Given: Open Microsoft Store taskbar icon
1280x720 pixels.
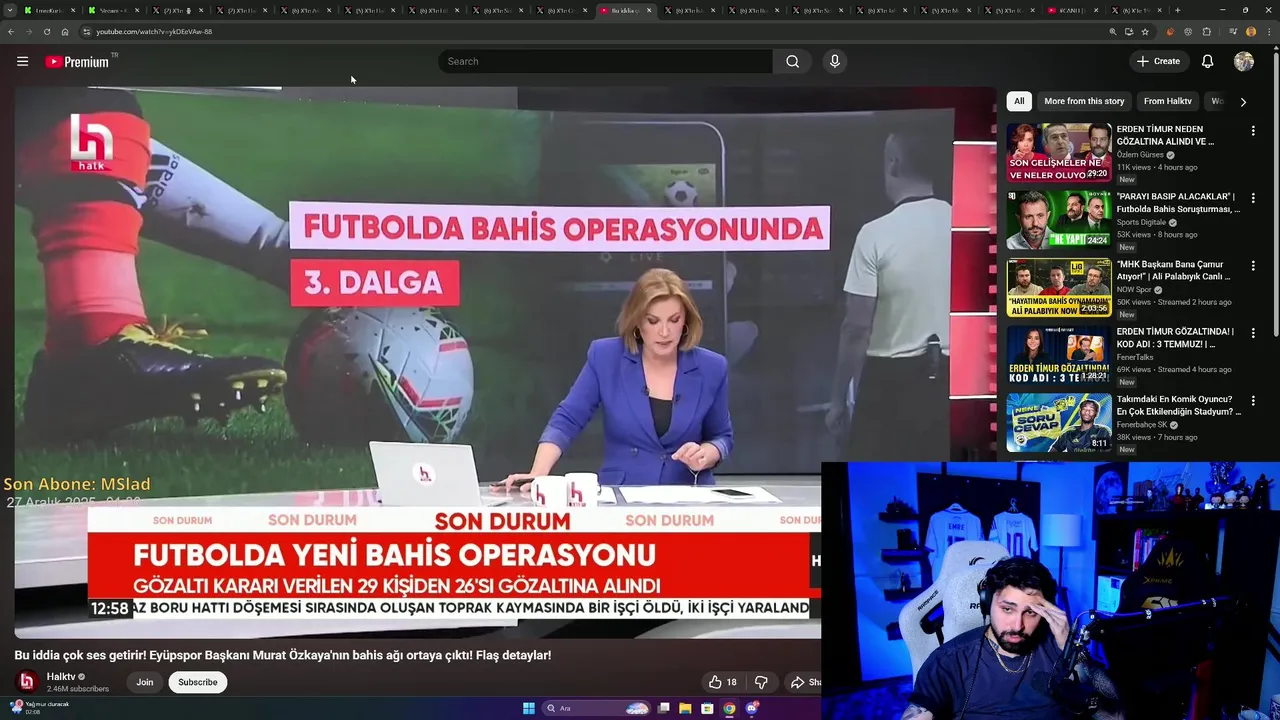Looking at the screenshot, I should coord(707,708).
